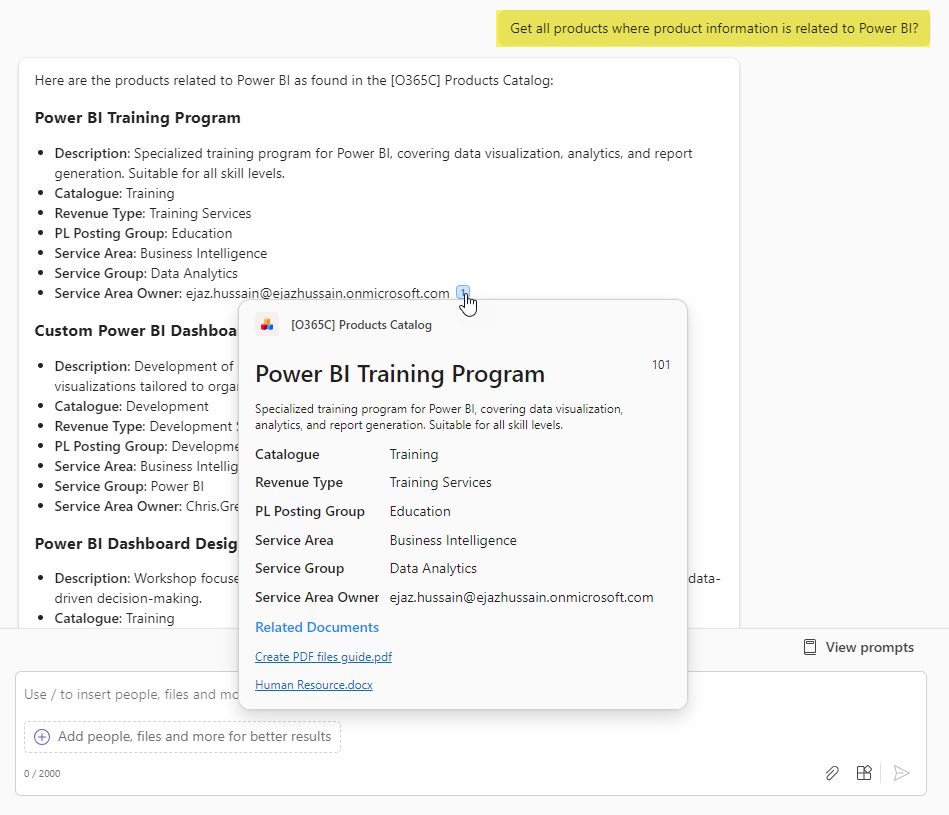
Task: Click Revenue Type: Training Services bullet
Action: tap(153, 214)
